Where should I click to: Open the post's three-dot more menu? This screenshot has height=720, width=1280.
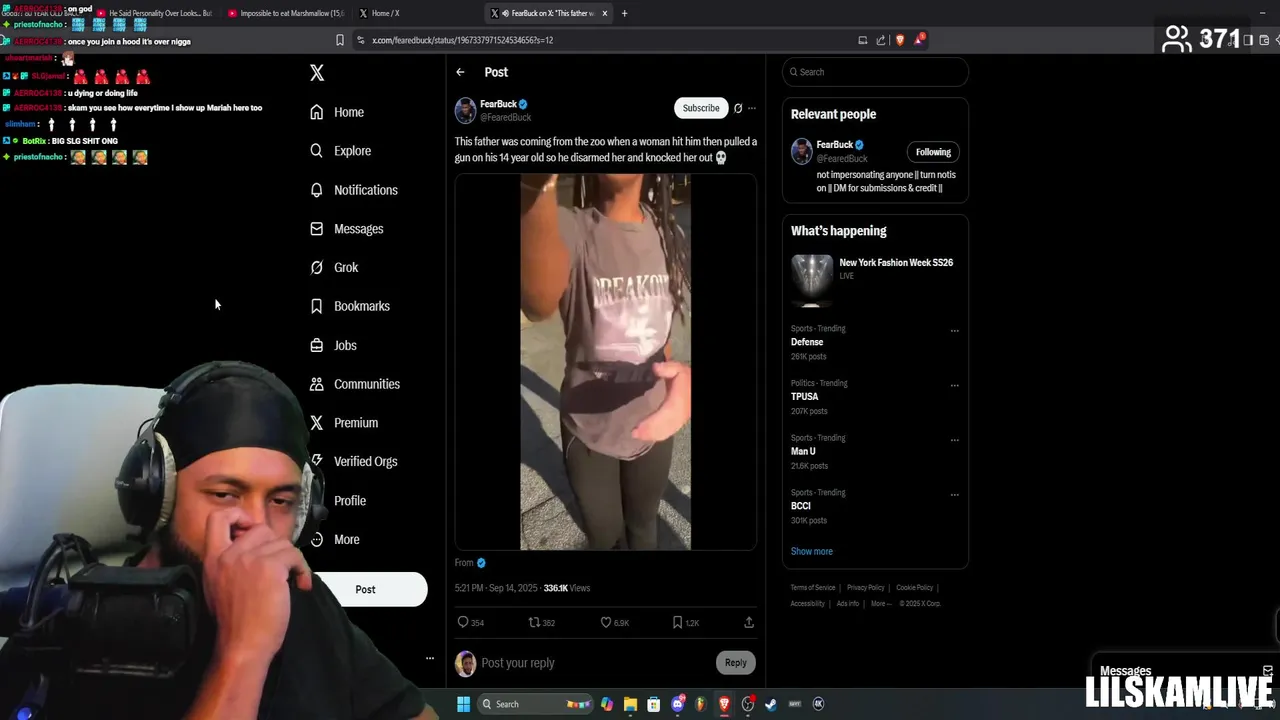coord(752,108)
